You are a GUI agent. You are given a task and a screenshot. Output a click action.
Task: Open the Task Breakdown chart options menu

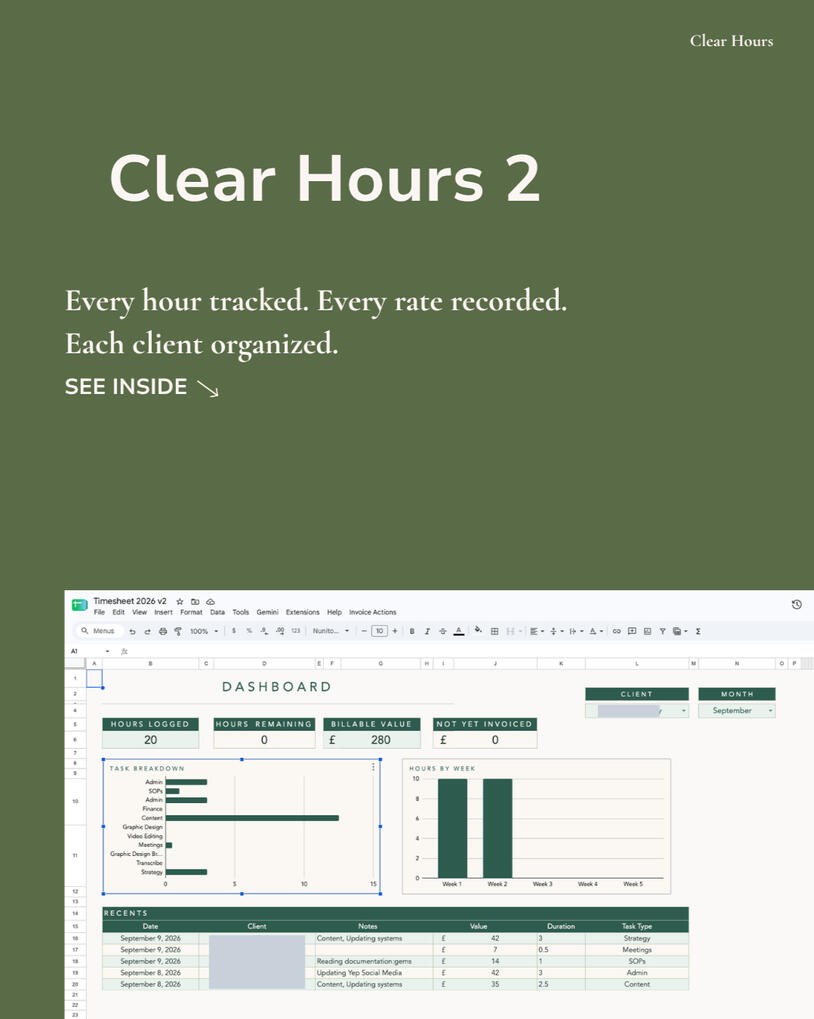pyautogui.click(x=373, y=767)
